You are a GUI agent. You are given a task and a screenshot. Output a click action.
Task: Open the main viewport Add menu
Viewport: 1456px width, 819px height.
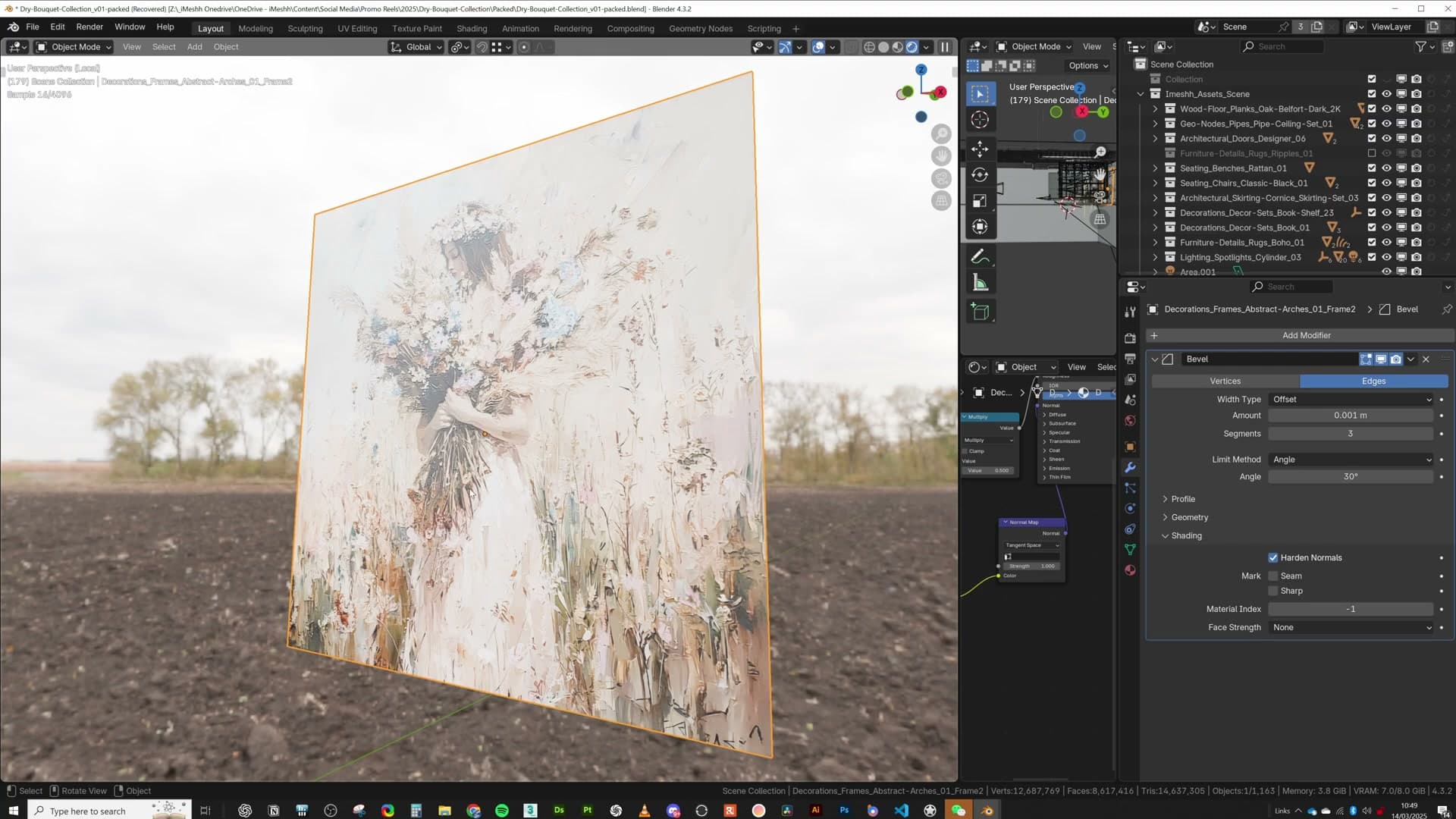194,47
